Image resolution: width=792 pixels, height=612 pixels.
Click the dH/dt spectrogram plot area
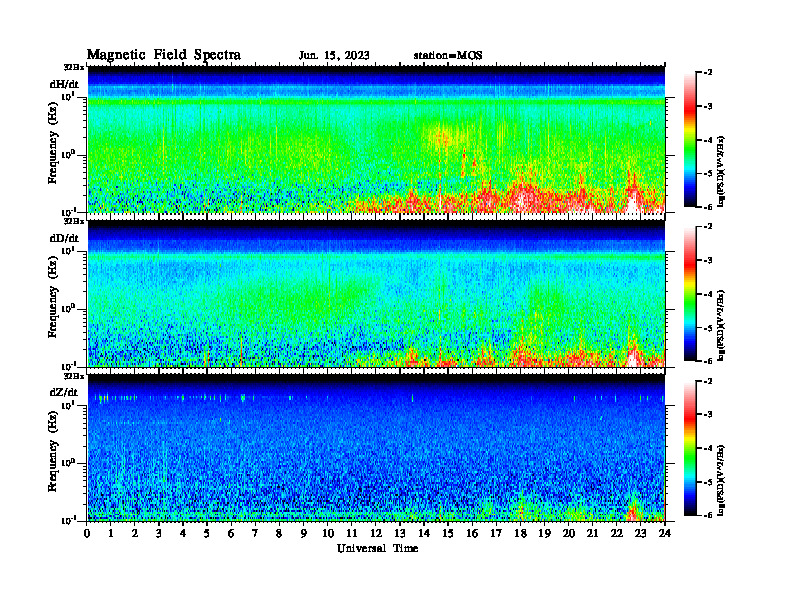(376, 139)
